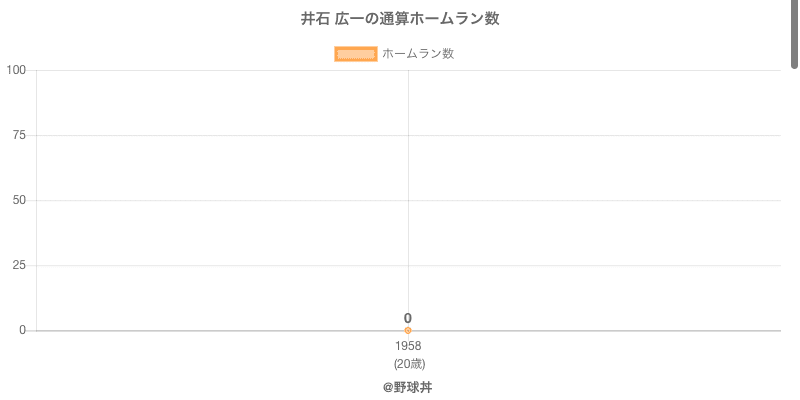This screenshot has width=800, height=400.
Task: Click the 100 y-axis tick label
Action: [x=16, y=70]
